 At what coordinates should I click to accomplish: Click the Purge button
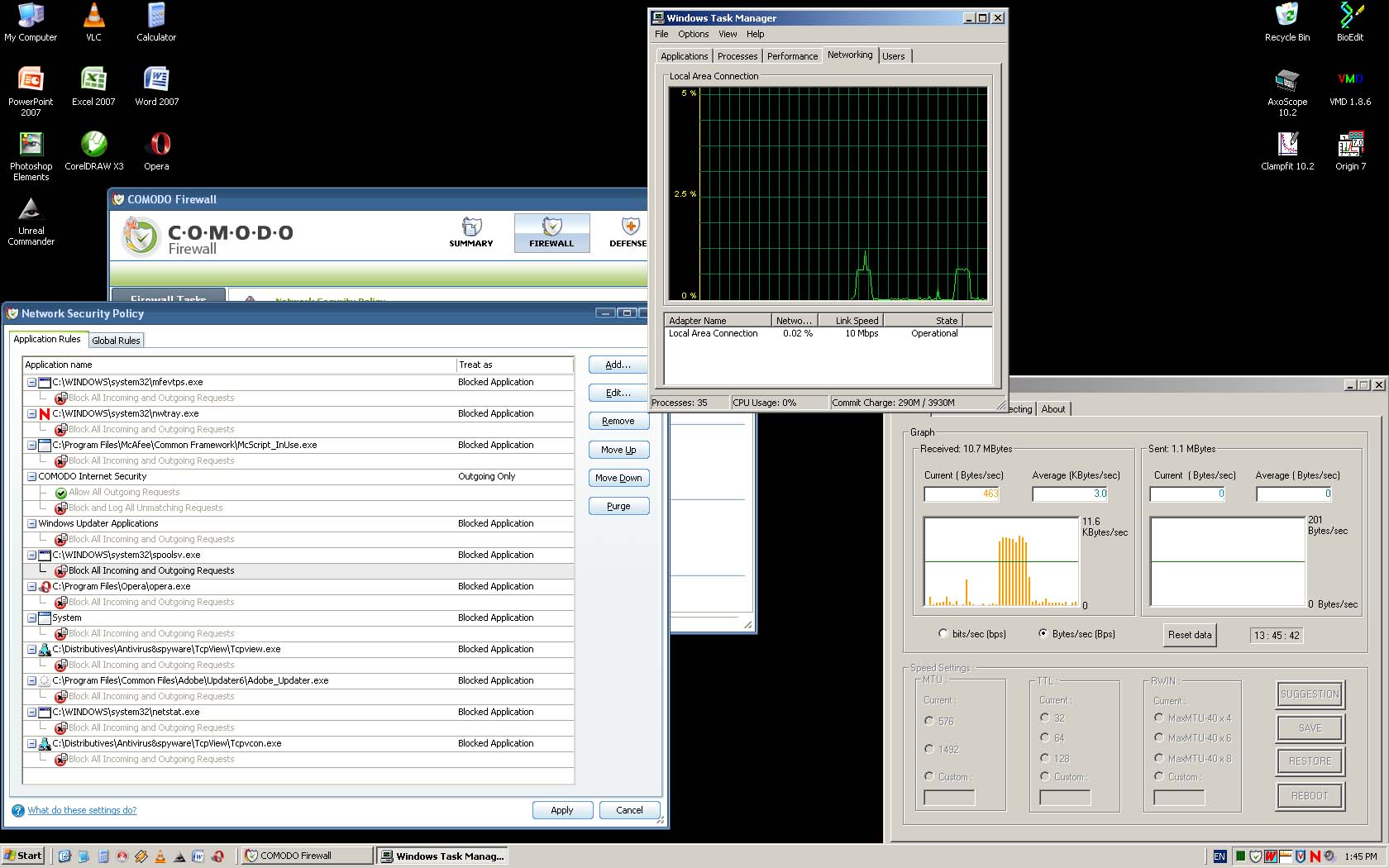point(618,506)
